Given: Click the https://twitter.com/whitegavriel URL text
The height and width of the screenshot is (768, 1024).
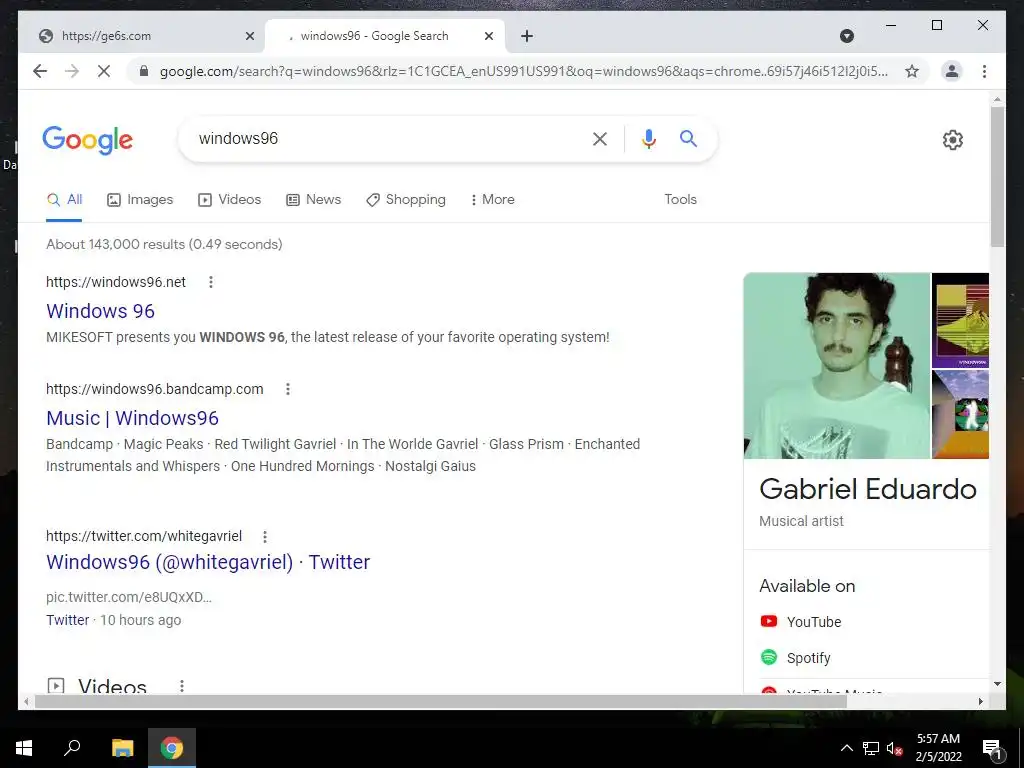Looking at the screenshot, I should 144,537.
